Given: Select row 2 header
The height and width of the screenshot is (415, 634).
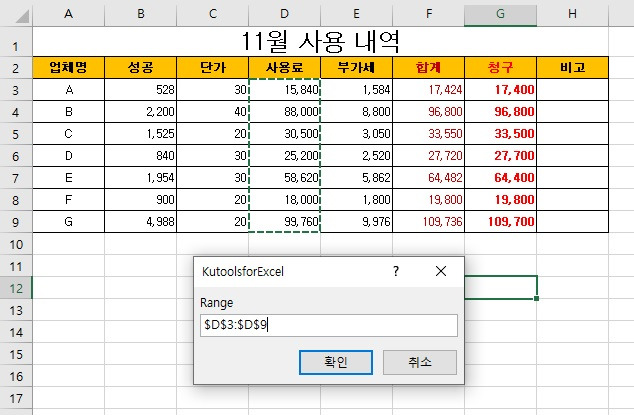Looking at the screenshot, I should [16, 68].
